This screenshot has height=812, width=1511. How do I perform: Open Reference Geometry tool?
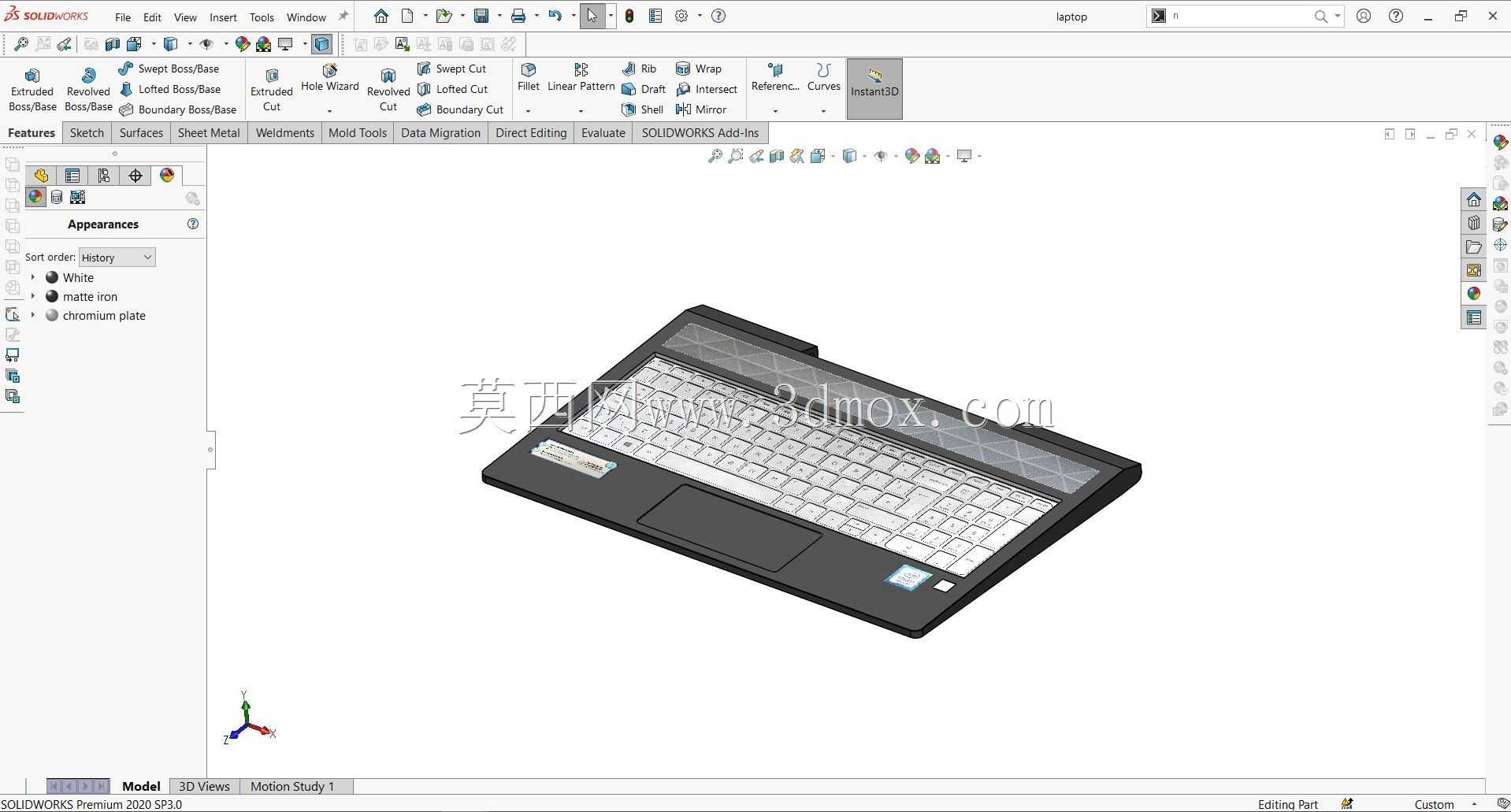[x=775, y=78]
